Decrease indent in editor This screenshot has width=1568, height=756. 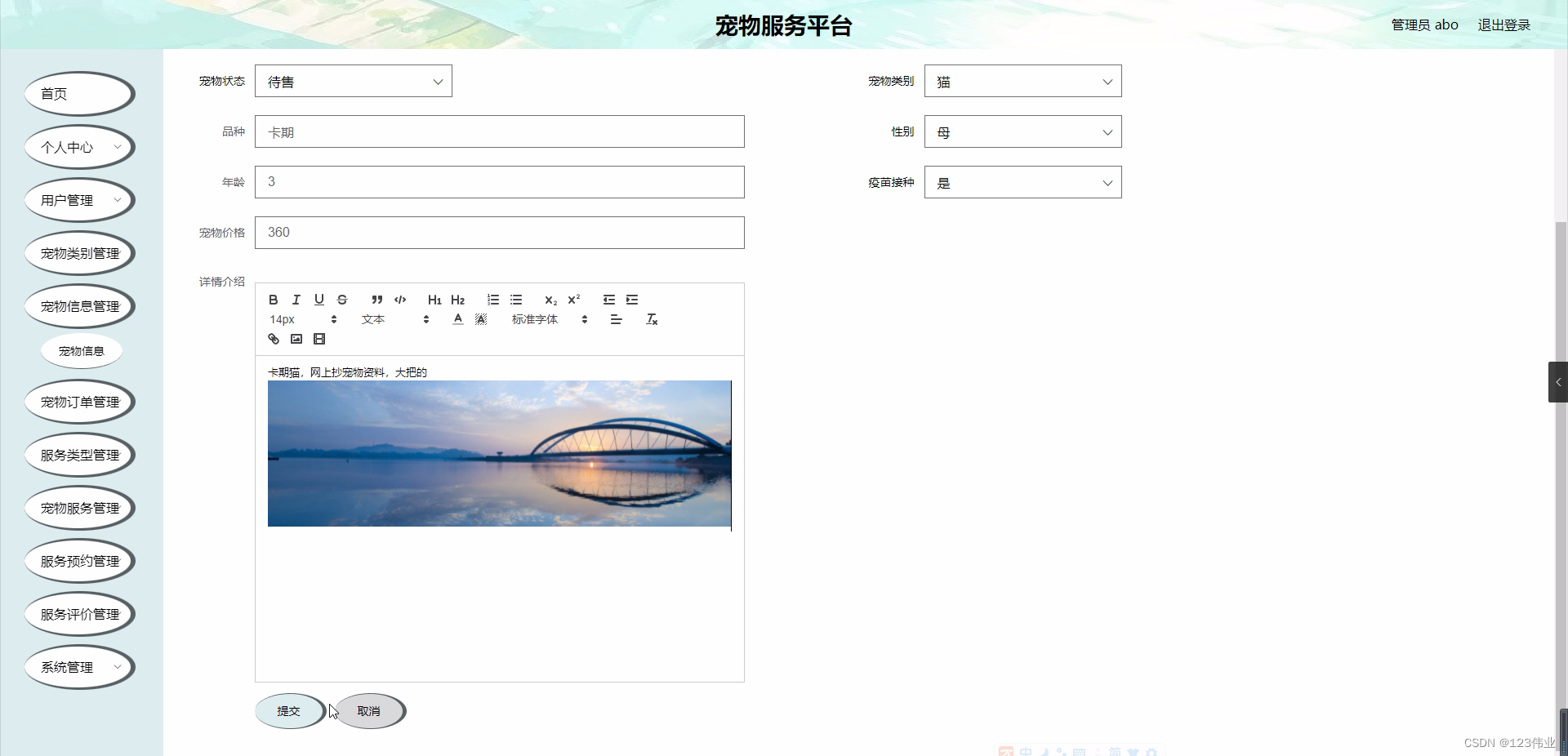click(609, 300)
